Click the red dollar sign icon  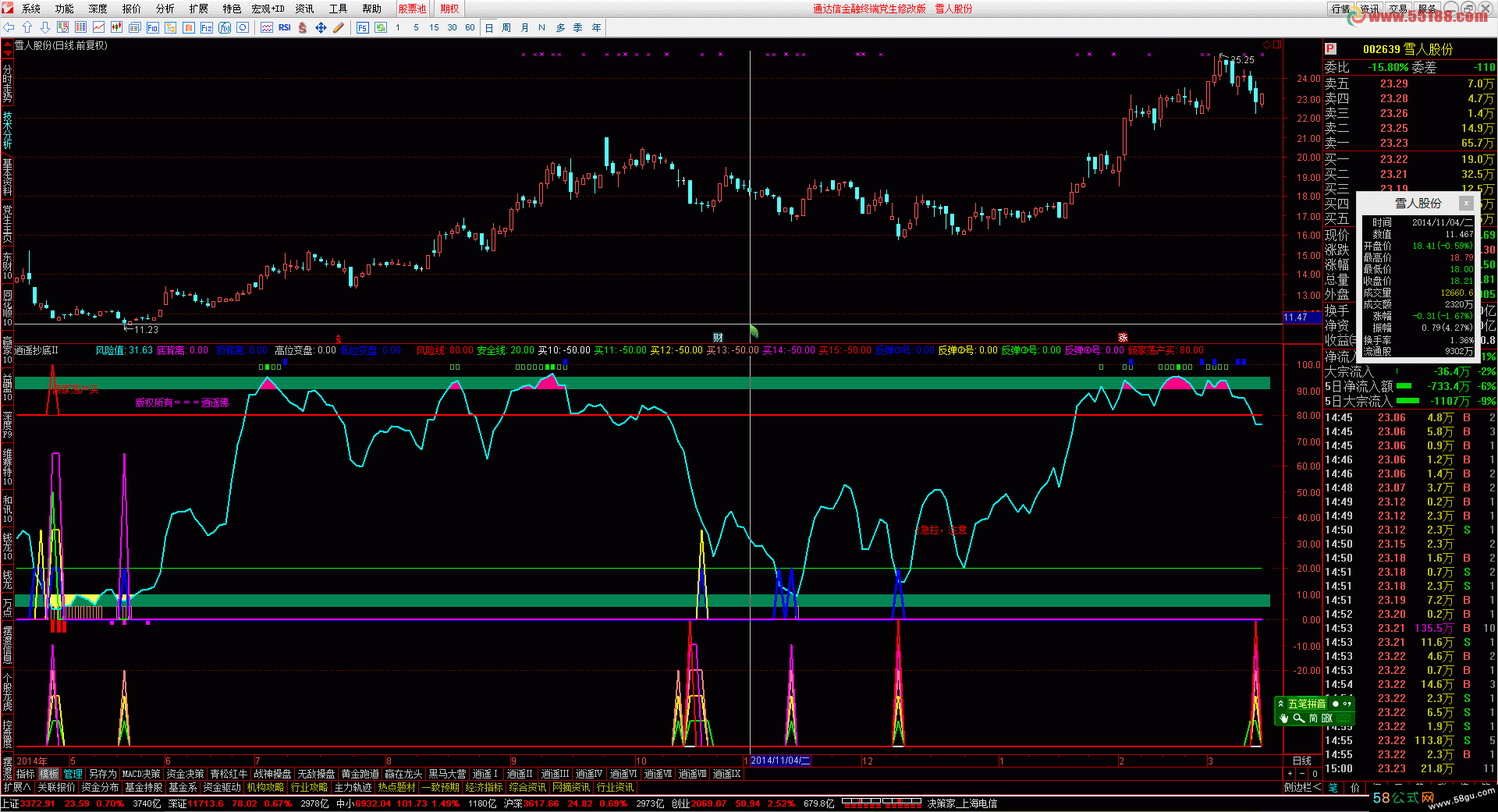(303, 27)
